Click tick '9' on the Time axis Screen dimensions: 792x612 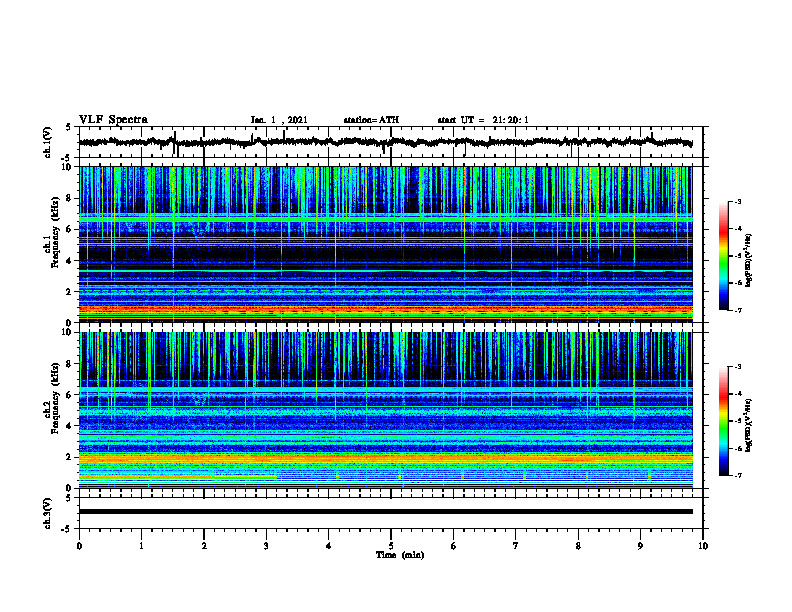tap(640, 546)
